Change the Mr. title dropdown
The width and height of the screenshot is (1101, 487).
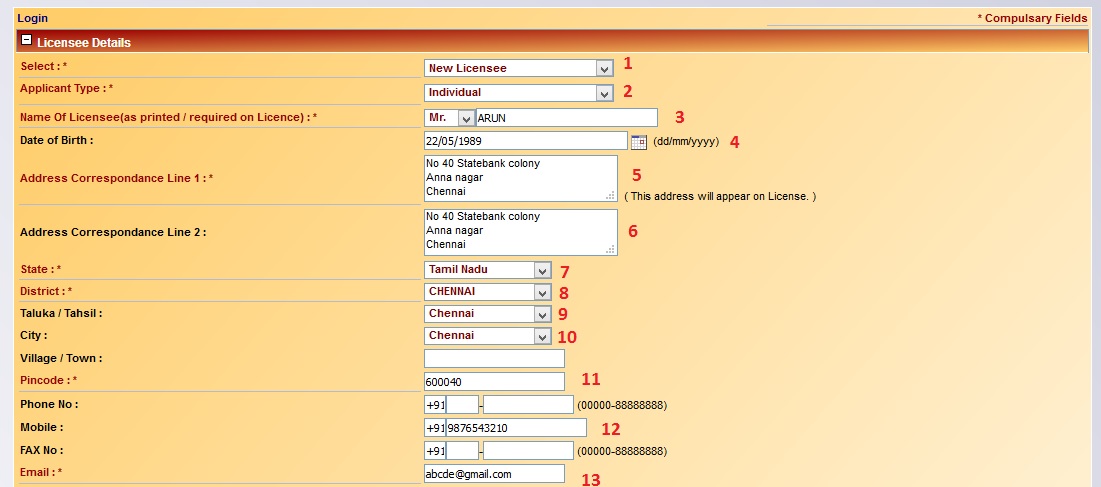point(448,117)
